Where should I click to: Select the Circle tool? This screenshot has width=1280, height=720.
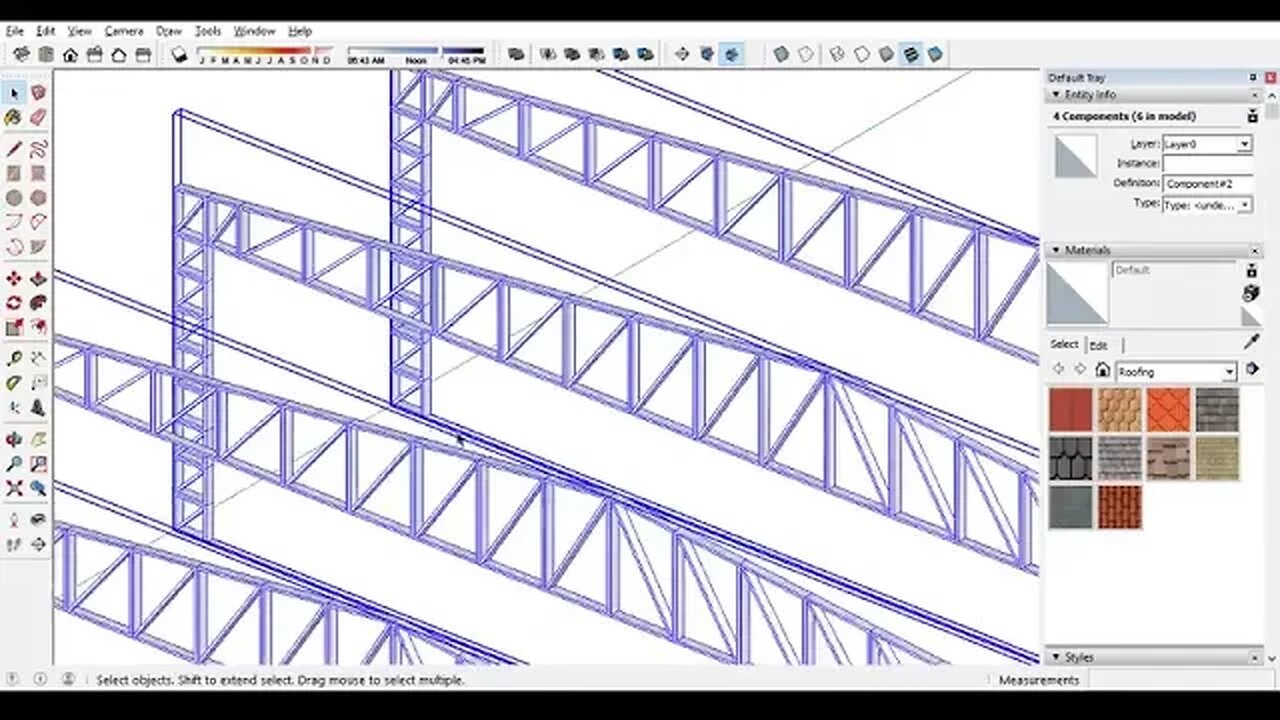[14, 198]
